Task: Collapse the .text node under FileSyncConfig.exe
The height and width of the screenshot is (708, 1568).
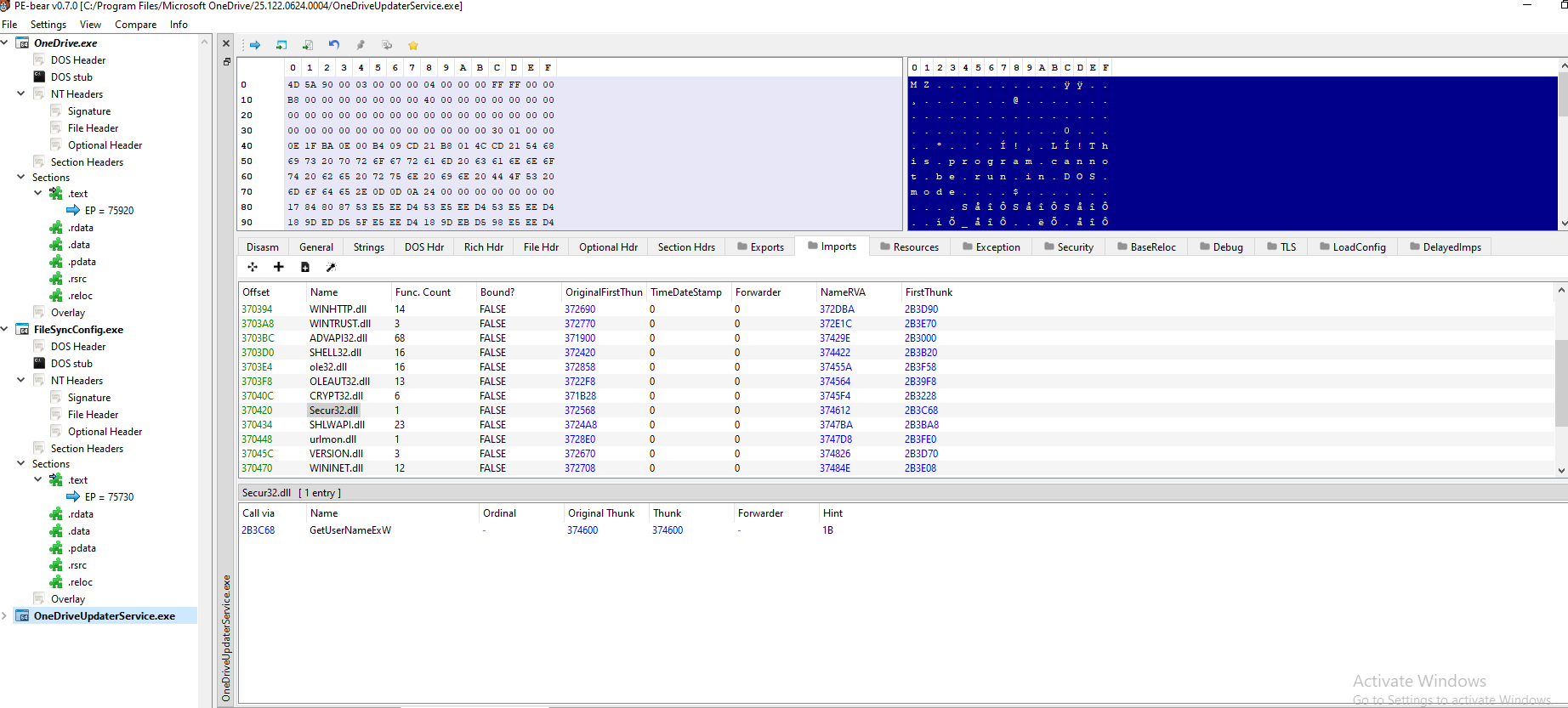Action: (38, 479)
